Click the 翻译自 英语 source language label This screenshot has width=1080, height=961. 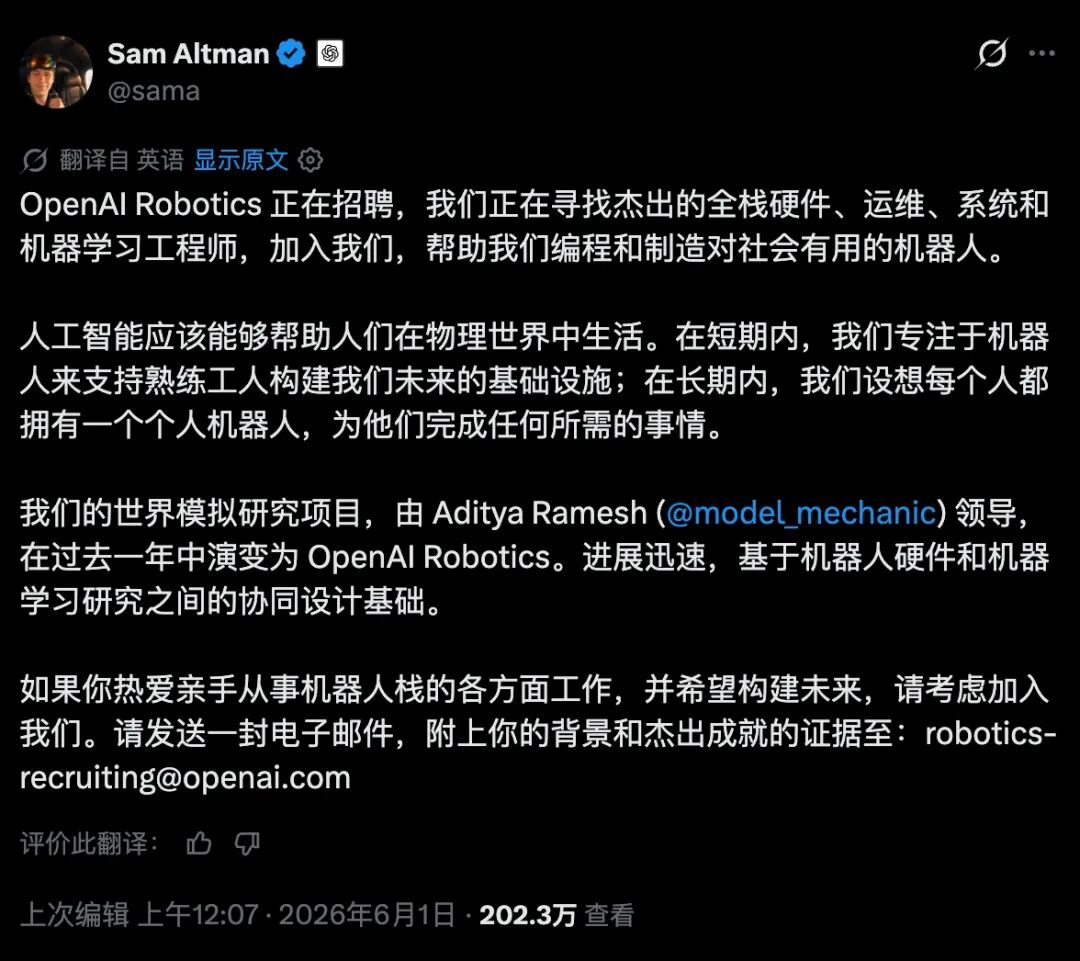[121, 160]
